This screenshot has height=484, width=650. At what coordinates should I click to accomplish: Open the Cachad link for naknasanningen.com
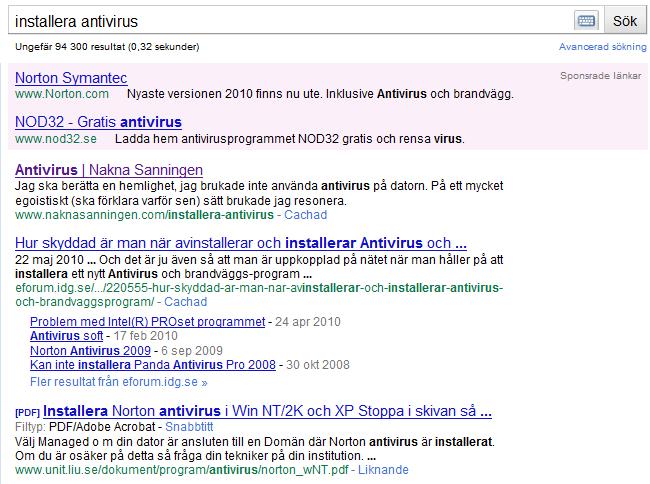pos(306,215)
